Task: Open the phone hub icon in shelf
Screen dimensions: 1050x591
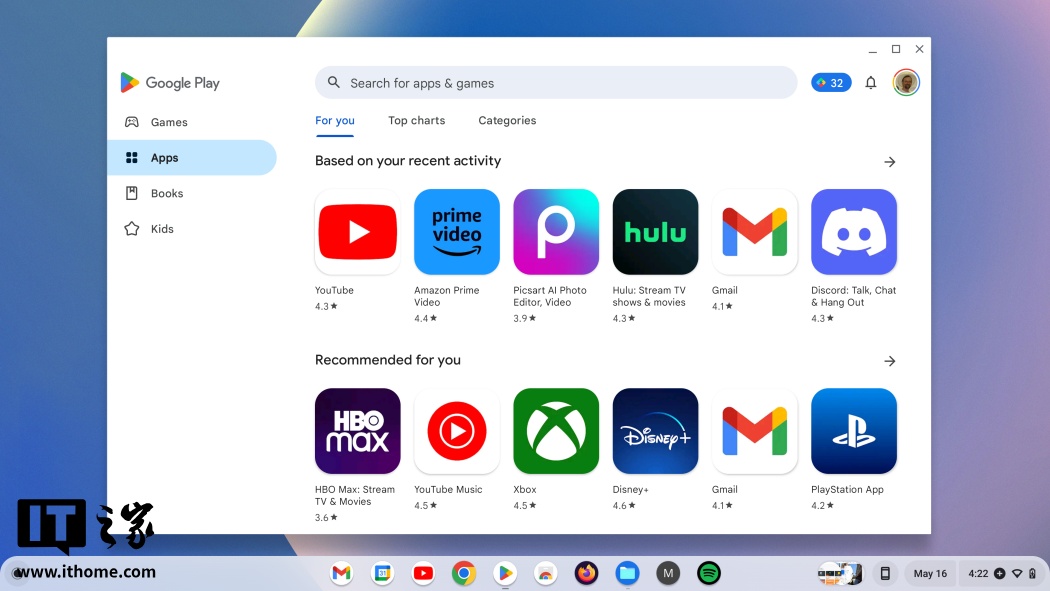Action: [x=885, y=573]
